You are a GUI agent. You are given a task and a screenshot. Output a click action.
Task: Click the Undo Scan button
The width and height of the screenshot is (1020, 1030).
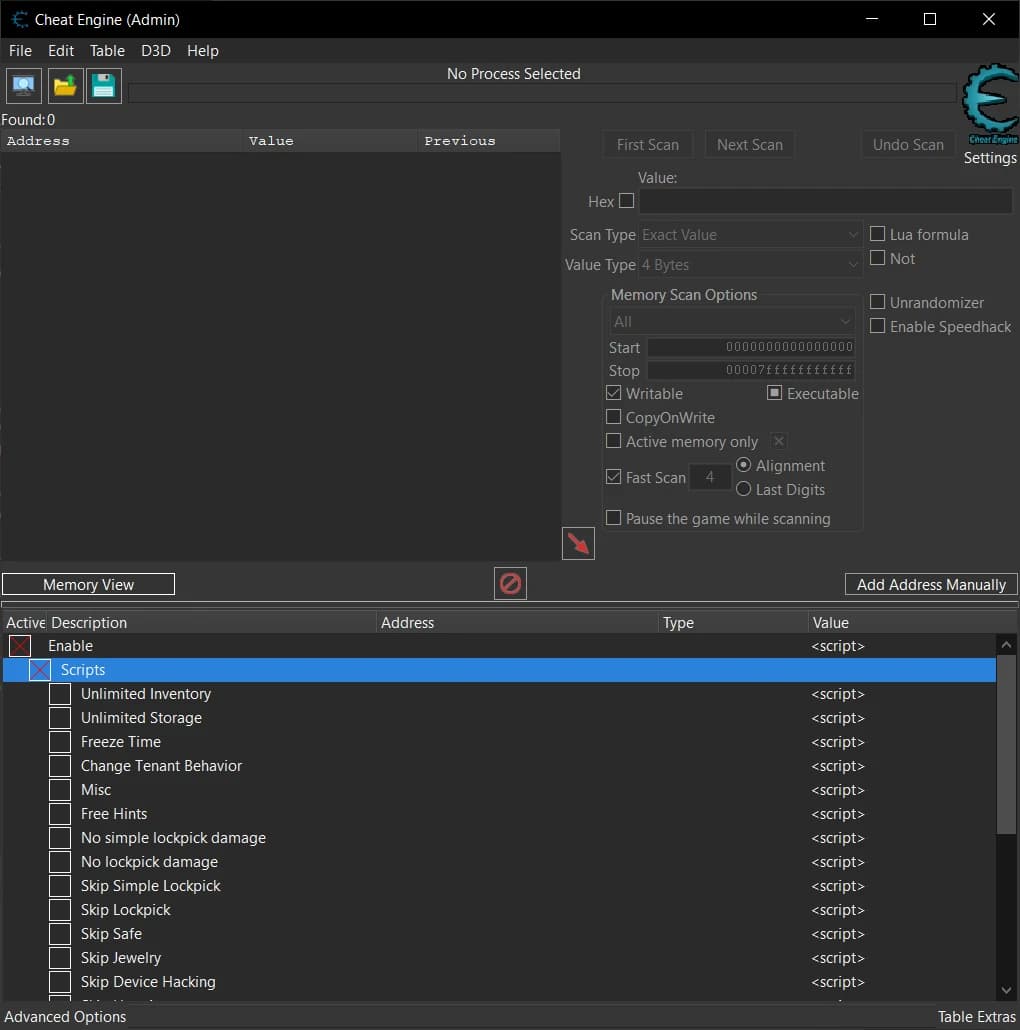point(908,145)
